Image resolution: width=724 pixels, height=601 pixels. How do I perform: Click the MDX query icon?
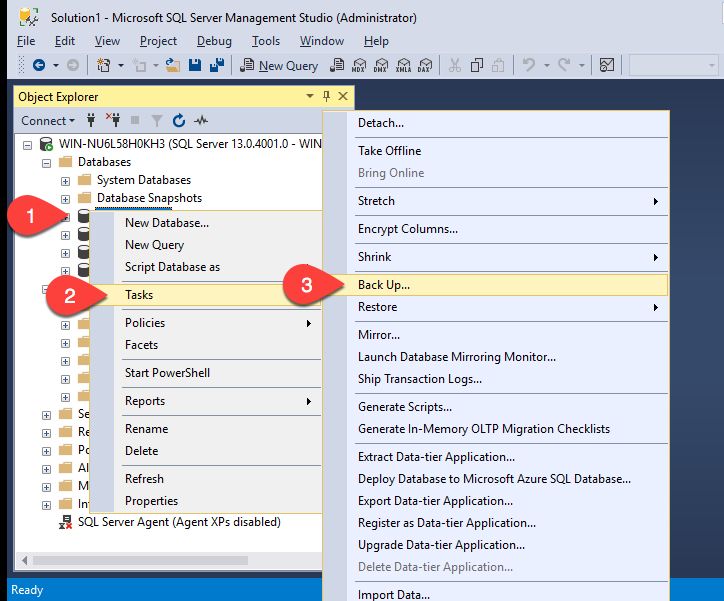(359, 65)
